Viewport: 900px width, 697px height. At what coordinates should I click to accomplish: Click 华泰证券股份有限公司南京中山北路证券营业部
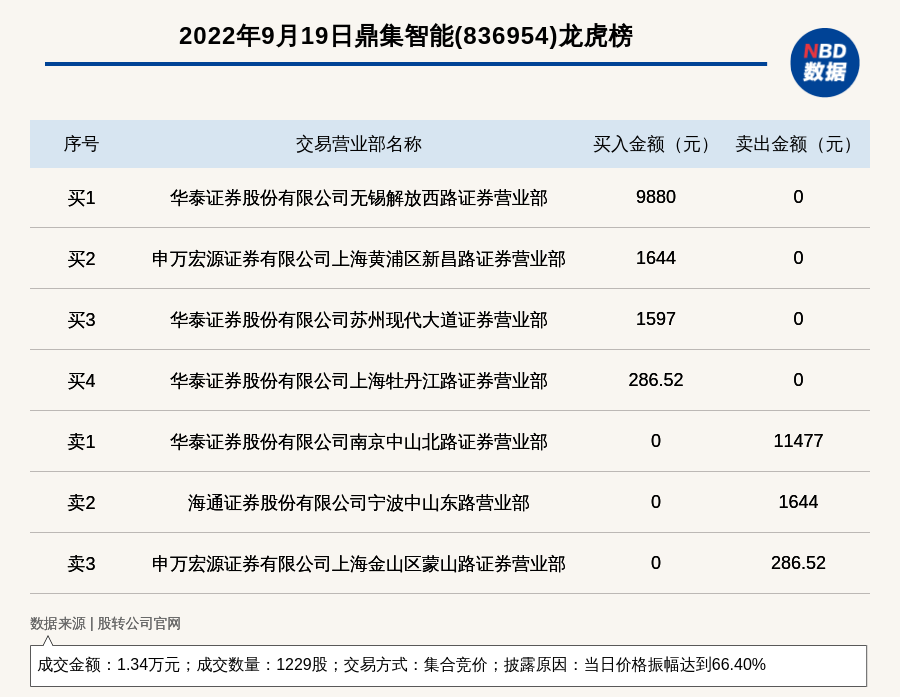click(359, 442)
